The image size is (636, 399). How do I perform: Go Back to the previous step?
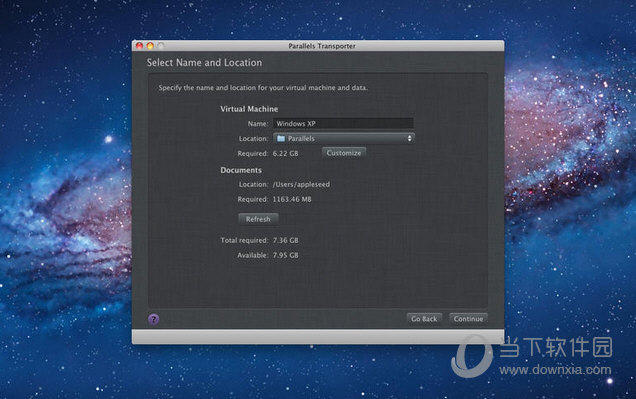click(x=424, y=319)
